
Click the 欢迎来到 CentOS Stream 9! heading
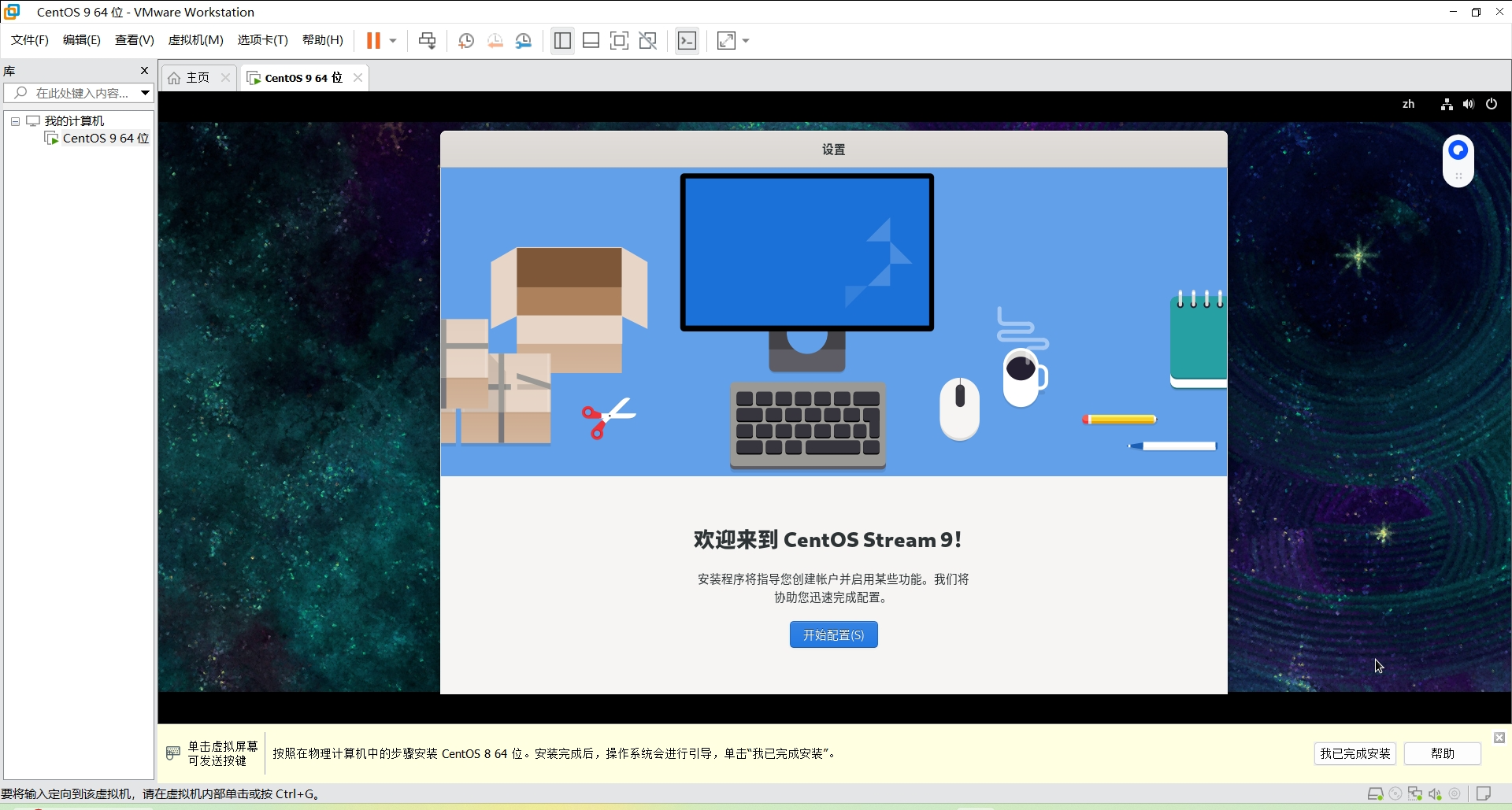coord(828,540)
